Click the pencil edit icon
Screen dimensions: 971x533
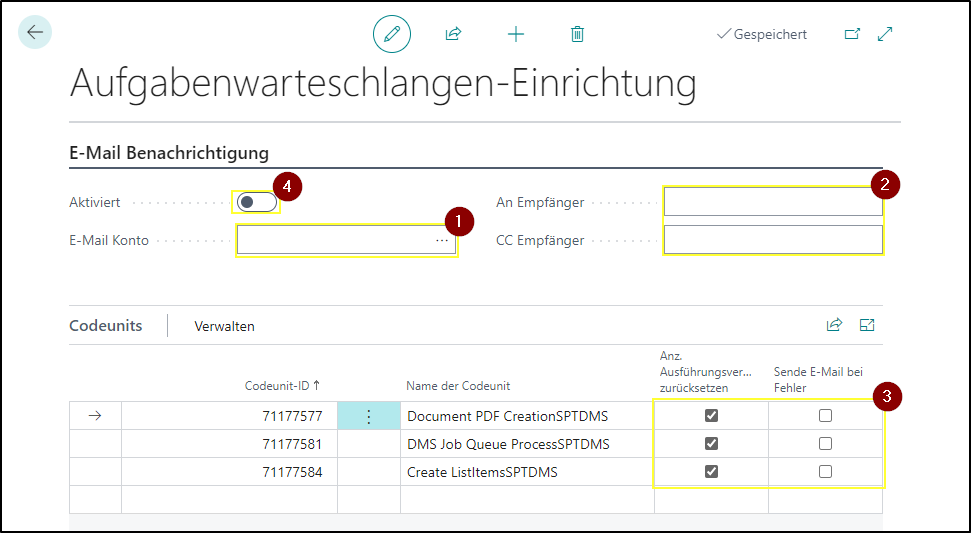coord(392,33)
